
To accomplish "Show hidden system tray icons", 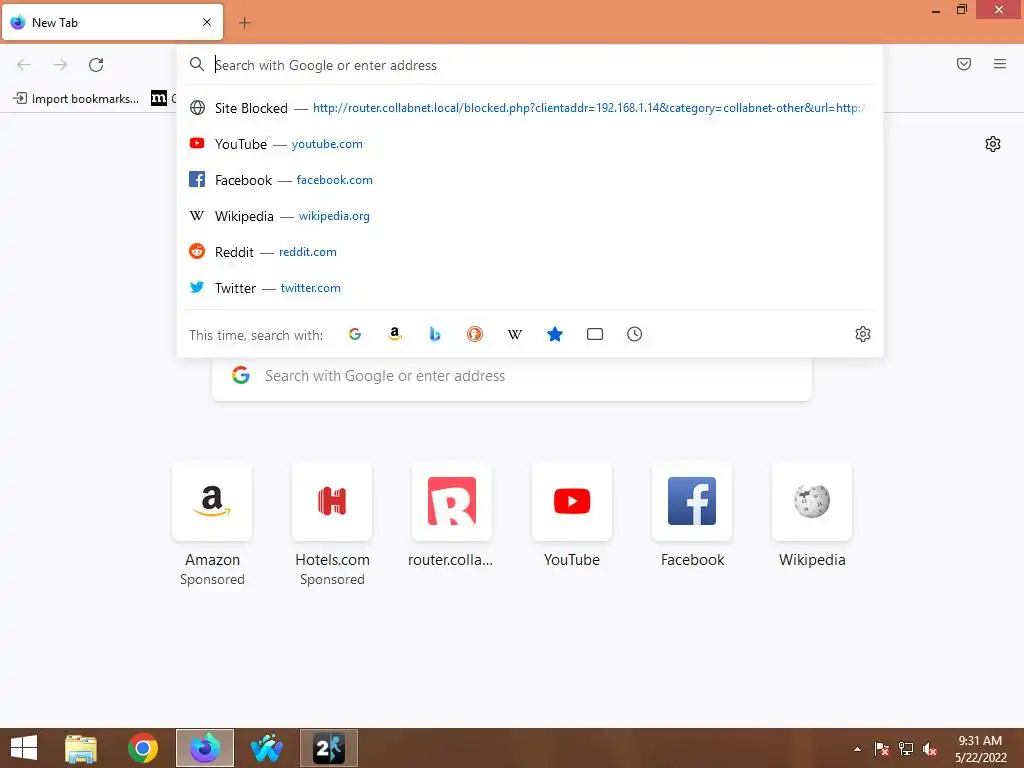I will point(857,749).
